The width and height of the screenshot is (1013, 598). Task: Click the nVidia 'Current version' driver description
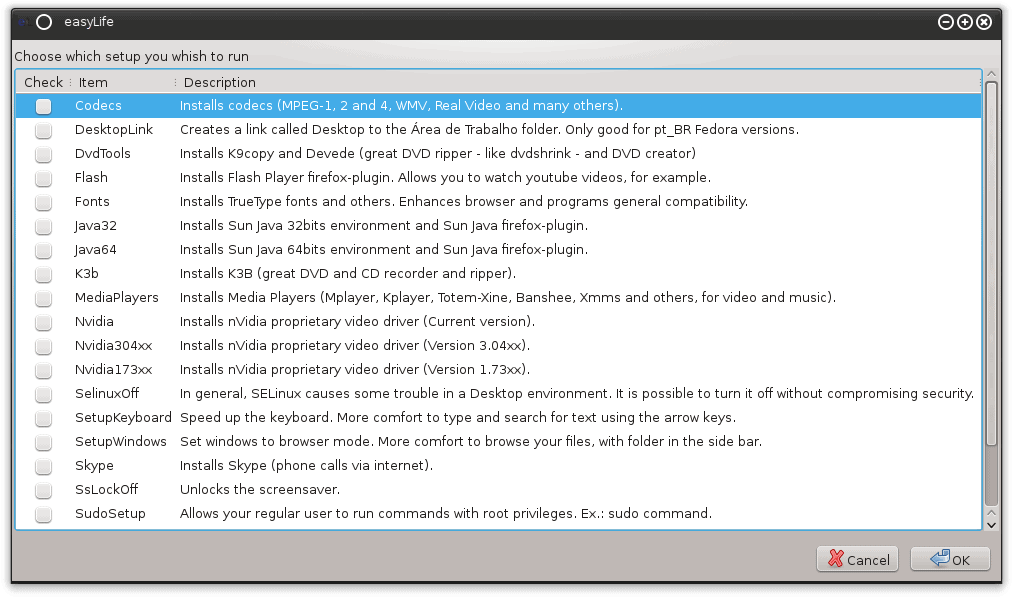tap(357, 322)
